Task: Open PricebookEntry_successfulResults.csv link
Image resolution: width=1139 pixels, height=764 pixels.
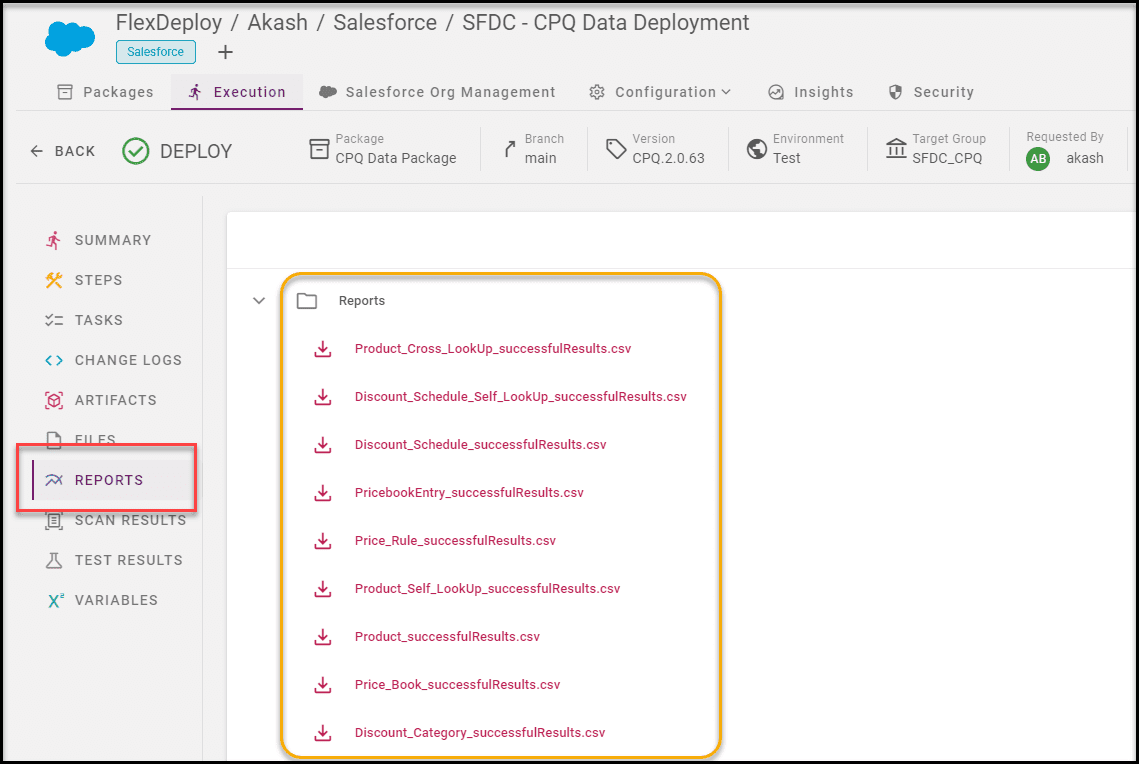Action: point(469,492)
